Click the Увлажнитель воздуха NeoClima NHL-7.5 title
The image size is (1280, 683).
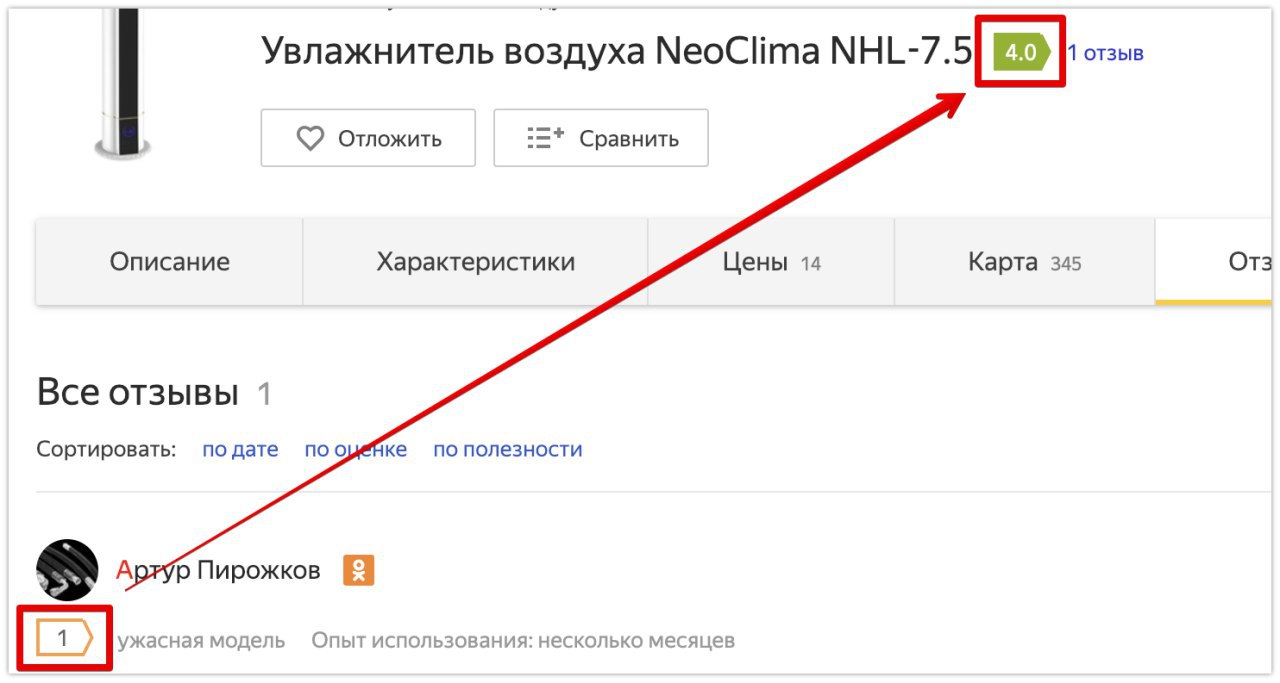617,51
